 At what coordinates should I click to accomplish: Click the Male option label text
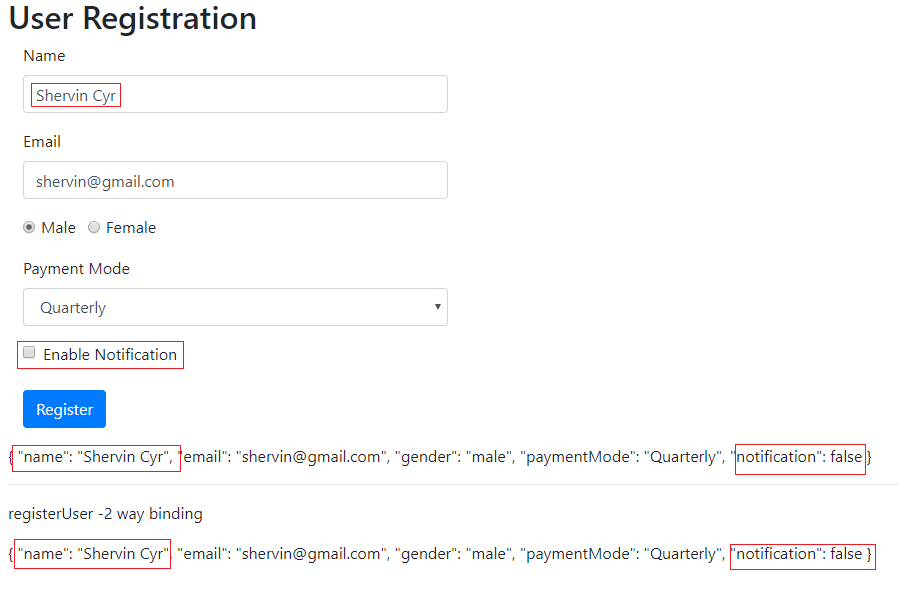pos(58,228)
